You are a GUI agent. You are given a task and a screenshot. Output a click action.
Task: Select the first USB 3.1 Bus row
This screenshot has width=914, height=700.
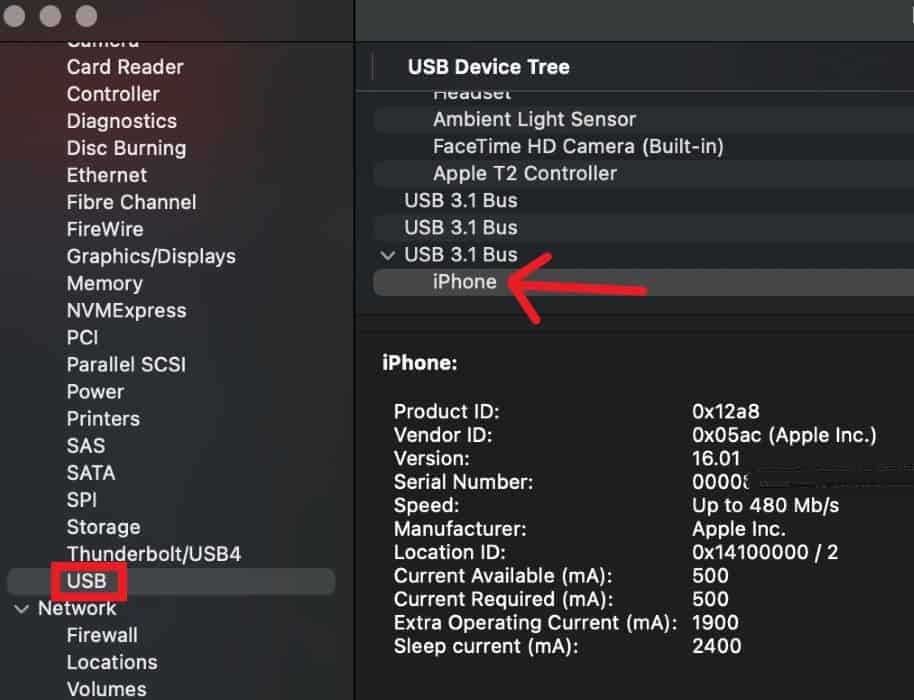pyautogui.click(x=461, y=201)
